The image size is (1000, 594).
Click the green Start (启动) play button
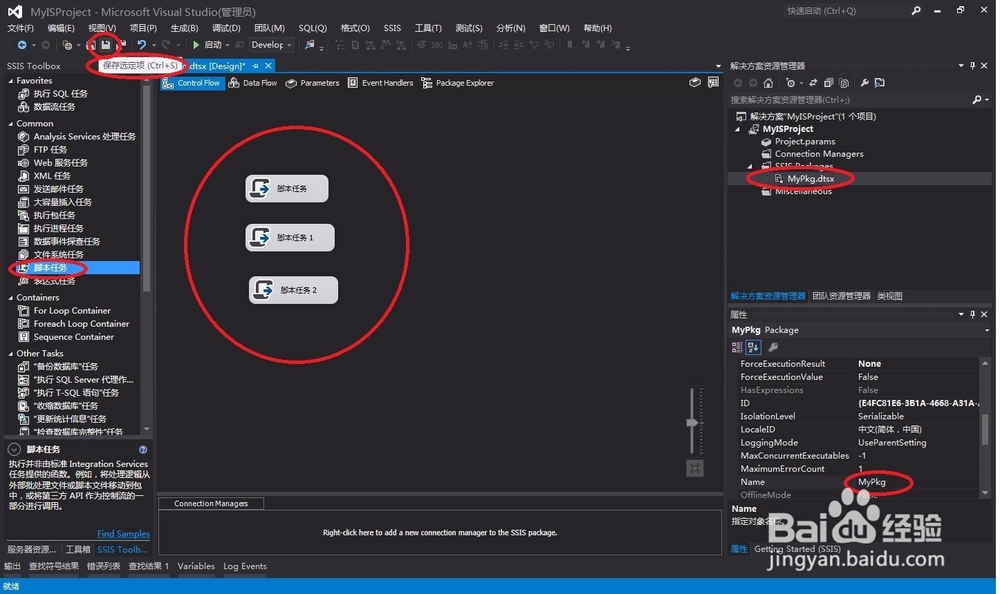[x=196, y=45]
